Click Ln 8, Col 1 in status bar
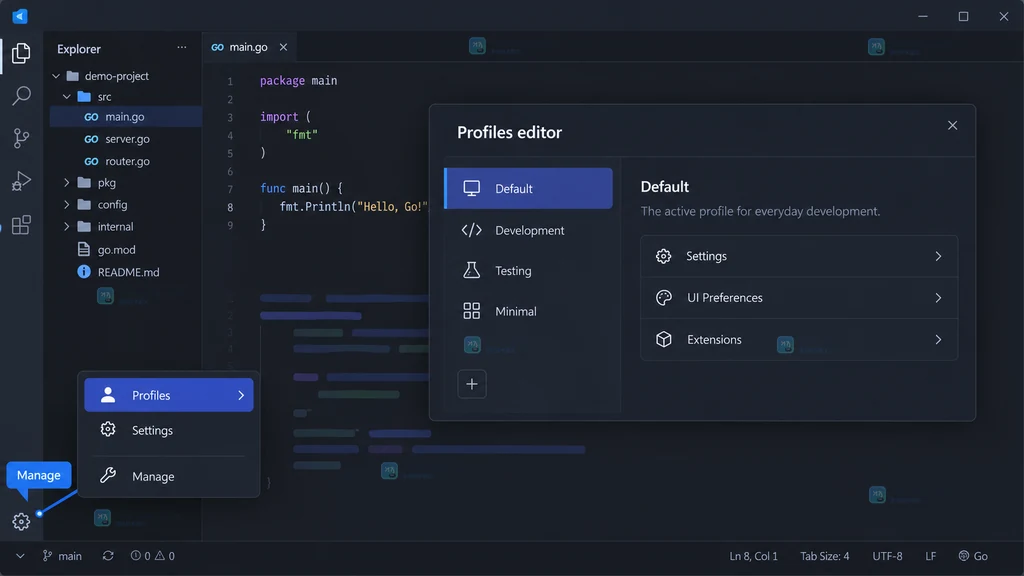1024x576 pixels. tap(754, 556)
